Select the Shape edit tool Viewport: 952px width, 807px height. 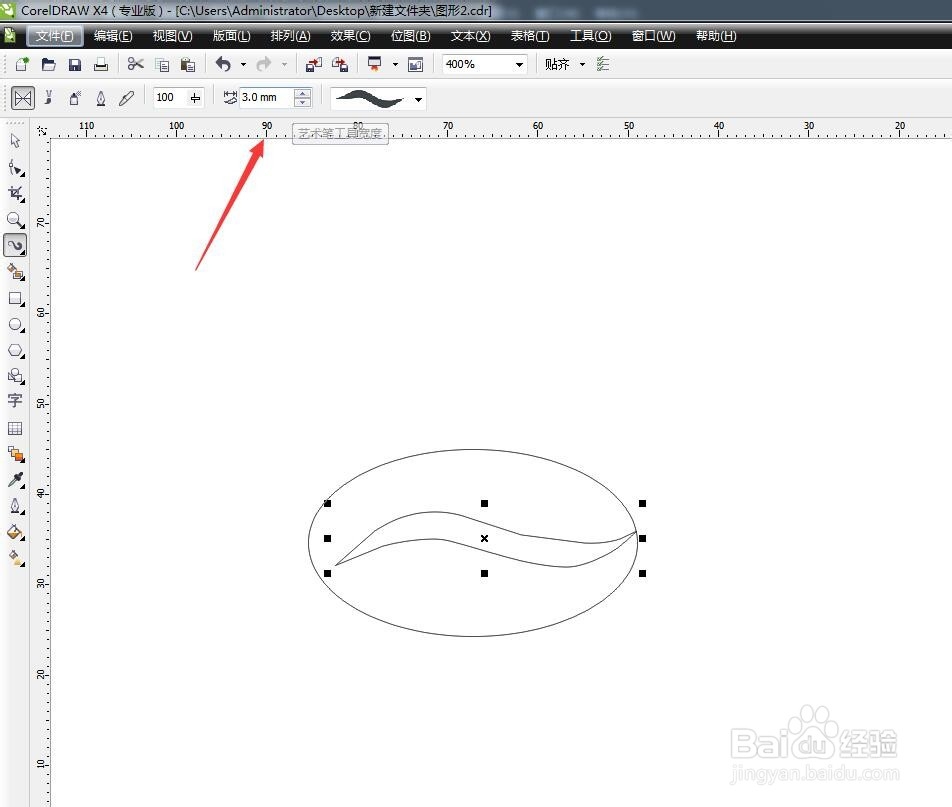[x=15, y=168]
